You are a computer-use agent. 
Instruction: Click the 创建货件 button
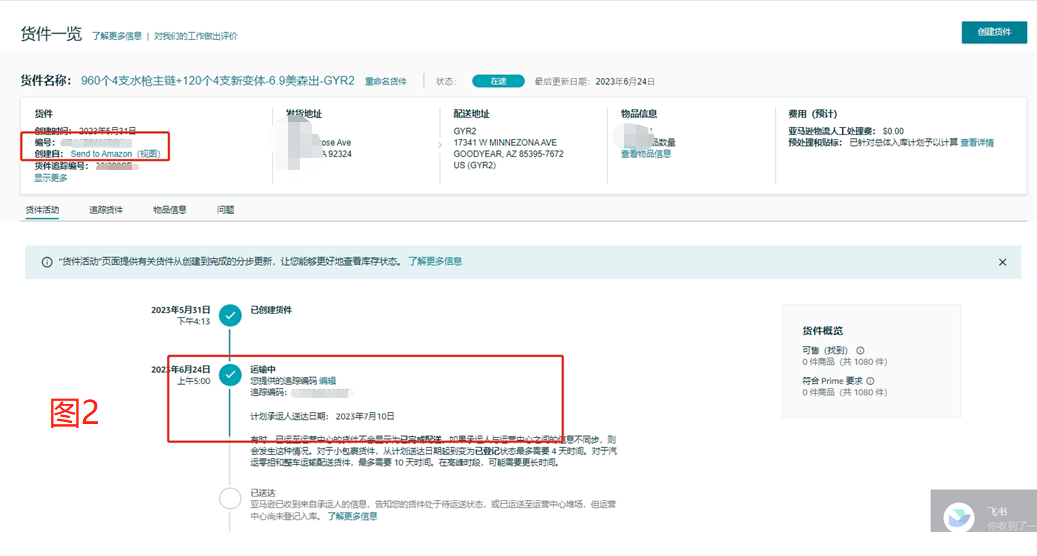(x=993, y=32)
